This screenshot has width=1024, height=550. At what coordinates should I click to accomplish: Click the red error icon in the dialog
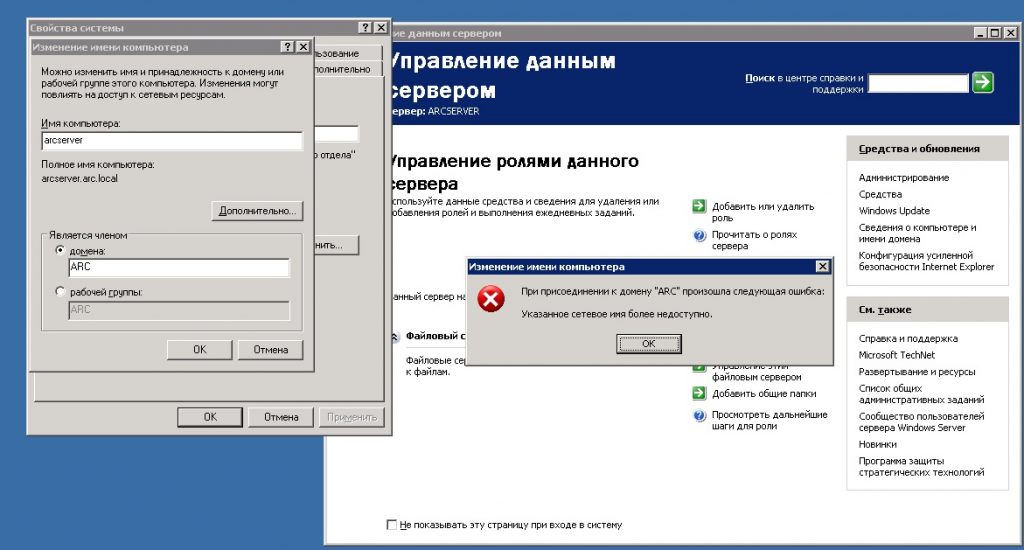click(x=490, y=299)
